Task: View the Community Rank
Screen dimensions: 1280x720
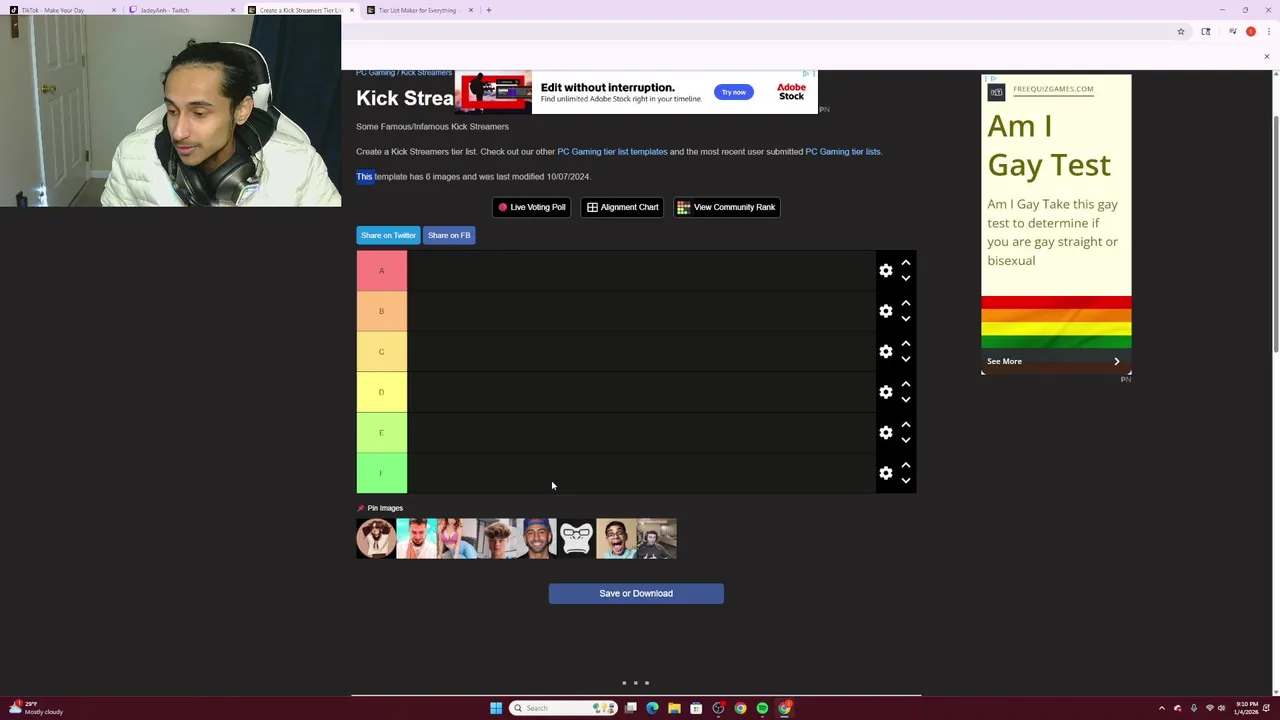Action: coord(727,207)
